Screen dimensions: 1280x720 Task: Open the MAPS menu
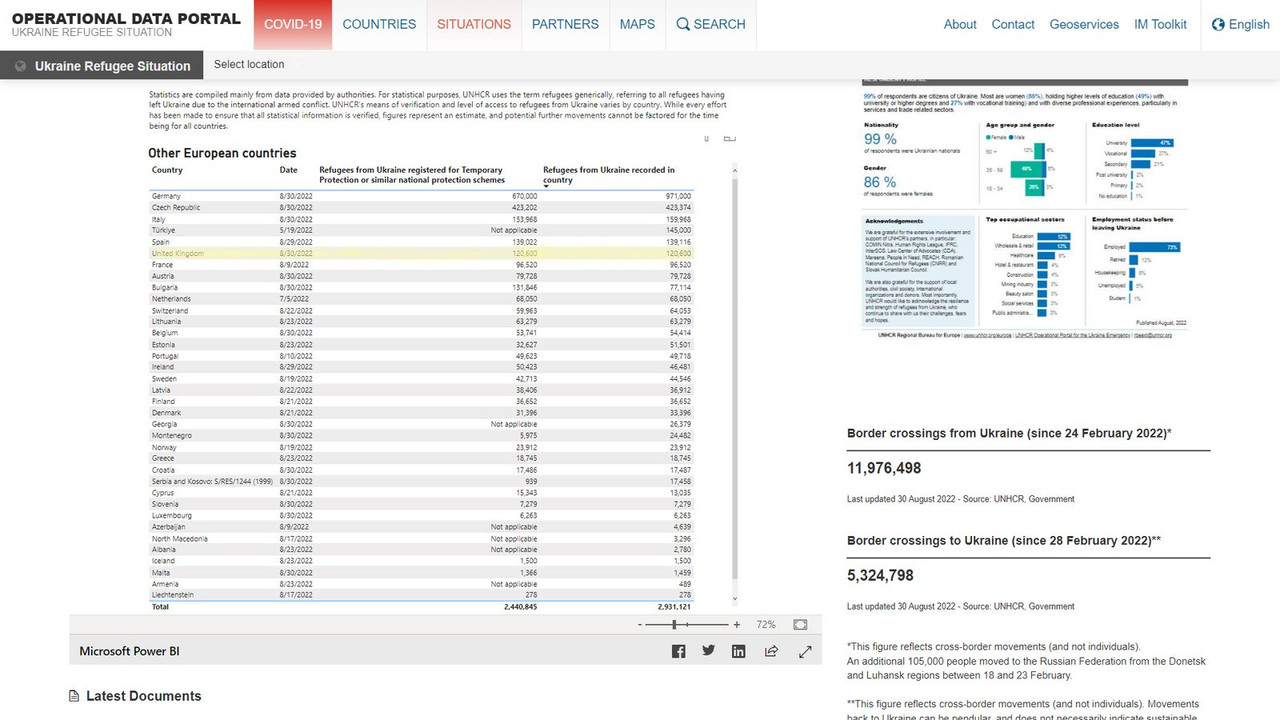click(x=637, y=24)
